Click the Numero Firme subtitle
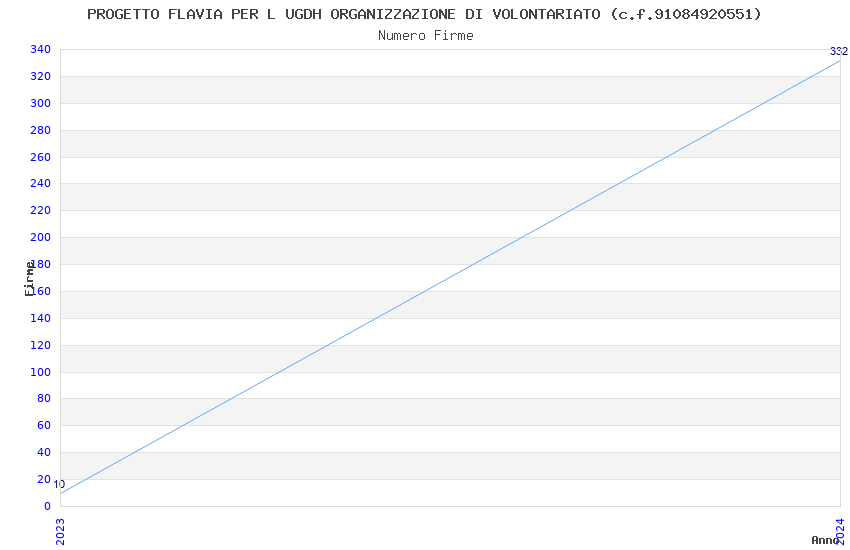850x550 pixels. (426, 36)
